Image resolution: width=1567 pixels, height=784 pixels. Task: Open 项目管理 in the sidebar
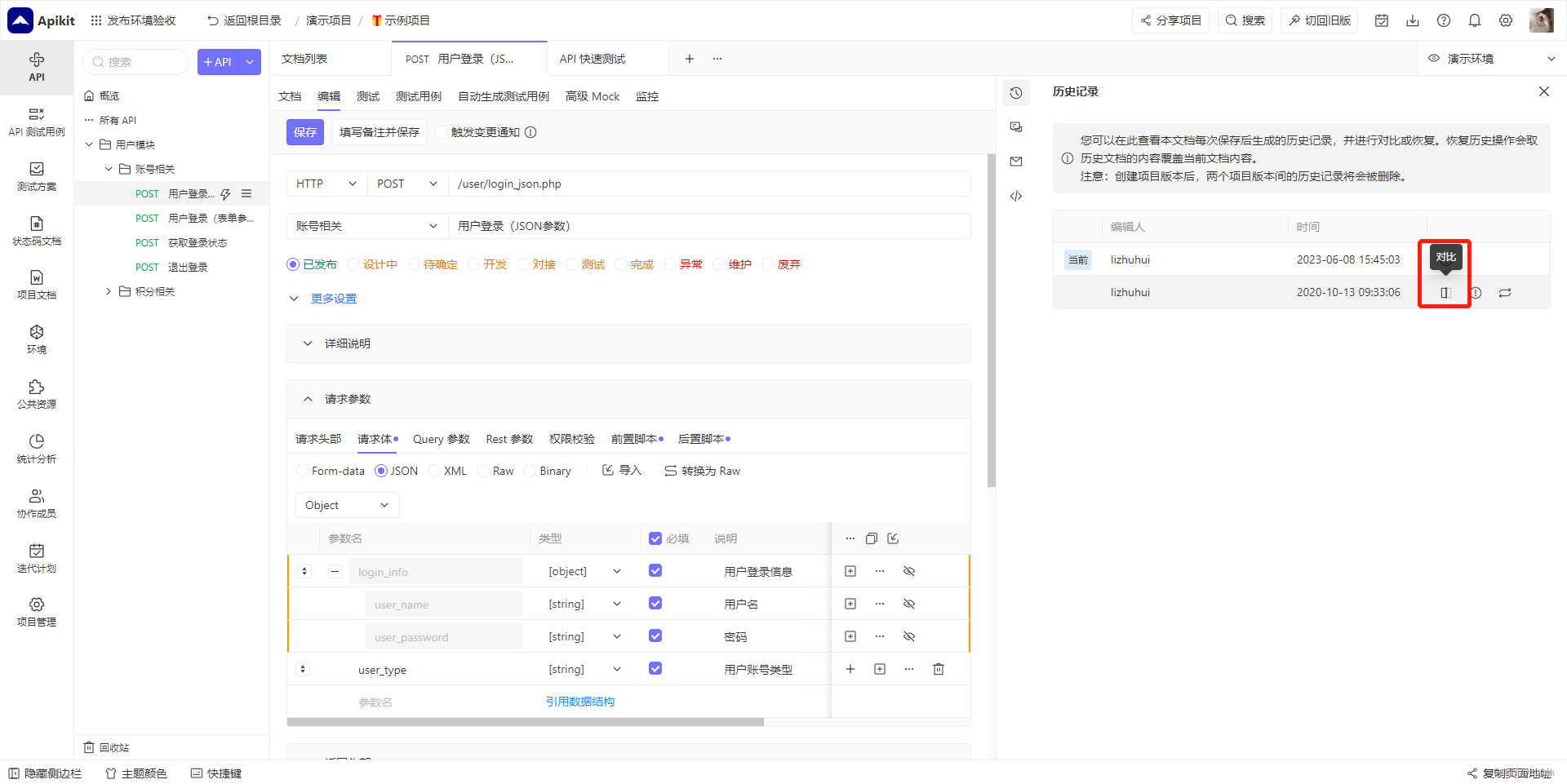point(37,613)
